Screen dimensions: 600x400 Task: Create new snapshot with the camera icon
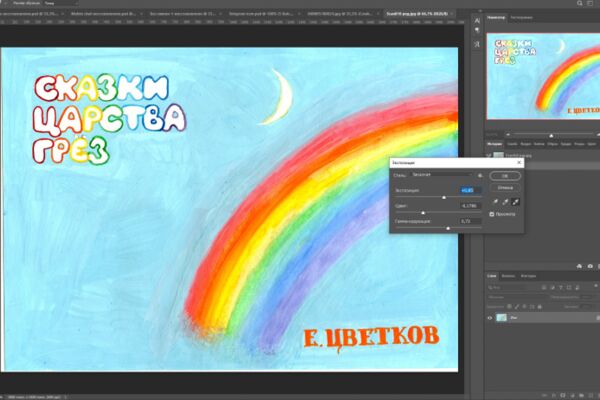tap(590, 266)
